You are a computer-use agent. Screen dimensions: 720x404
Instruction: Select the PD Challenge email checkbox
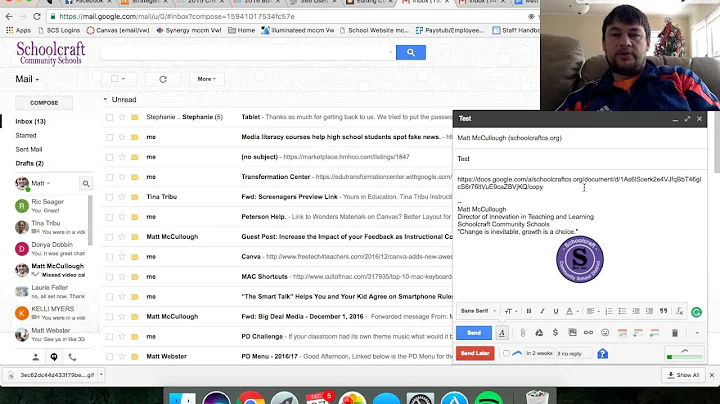[109, 337]
